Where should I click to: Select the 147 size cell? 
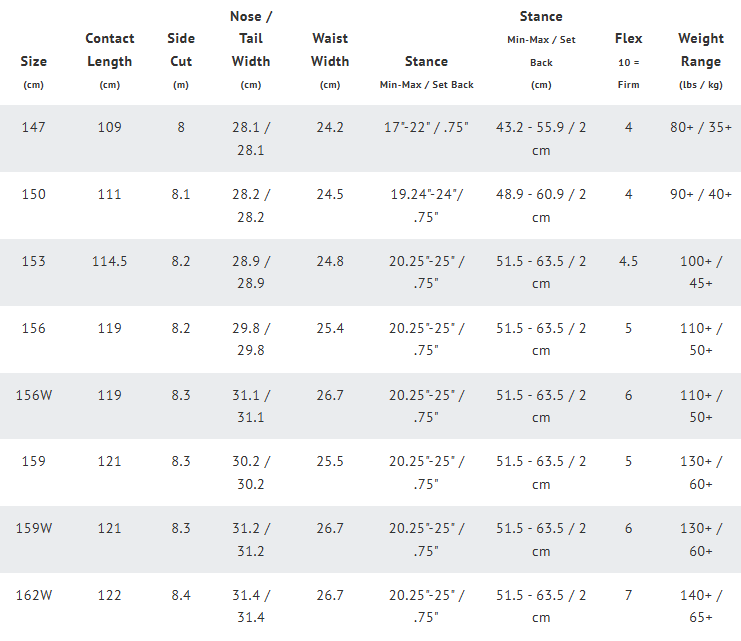click(x=34, y=127)
